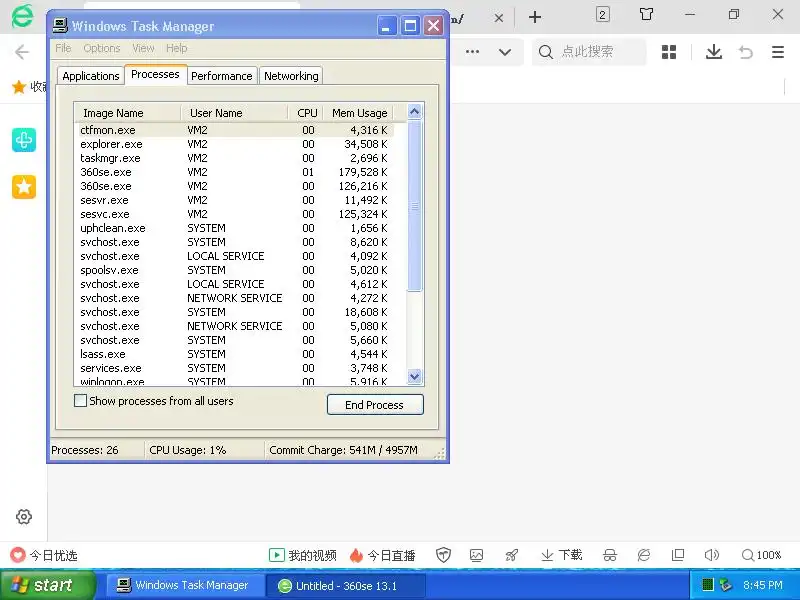Screen dimensions: 800x600
Task: Open browser downloads arrow icon
Action: [x=714, y=52]
